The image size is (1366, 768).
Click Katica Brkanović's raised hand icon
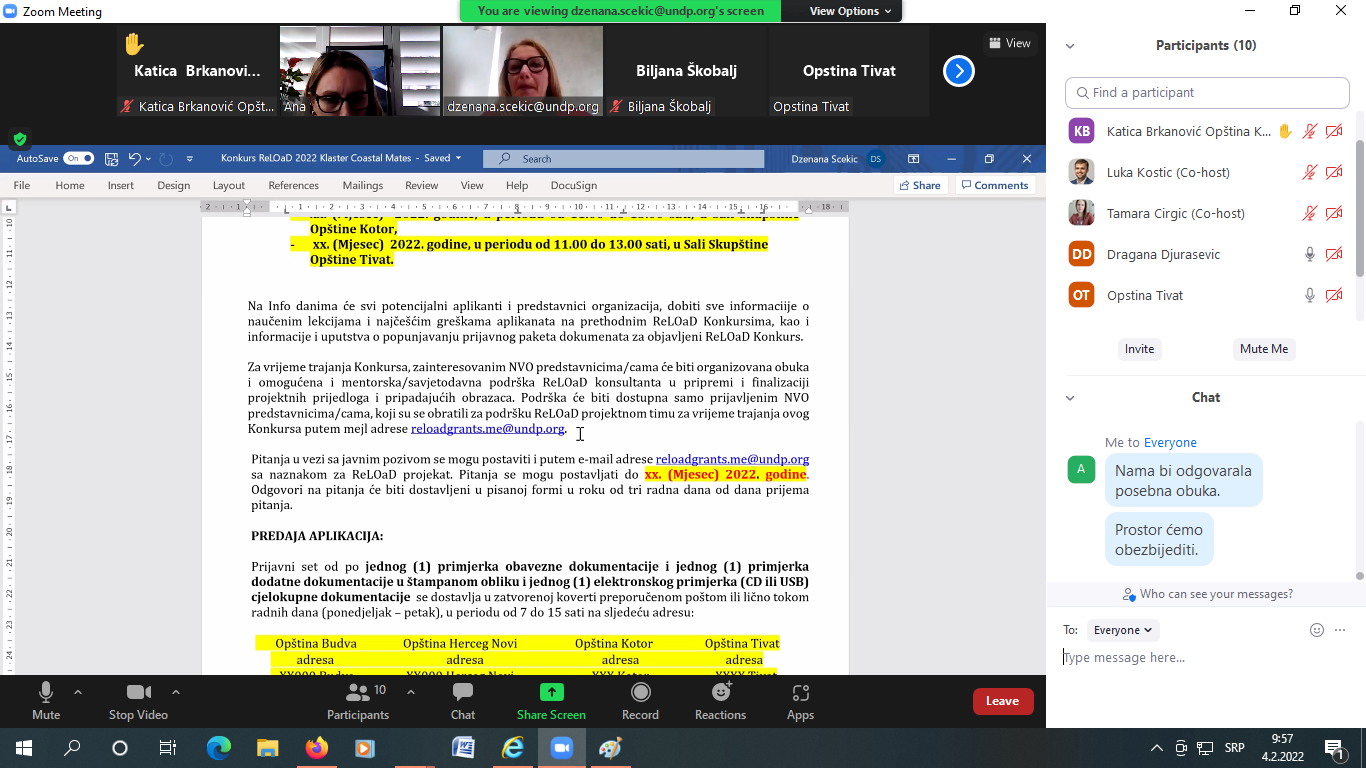[x=1285, y=131]
